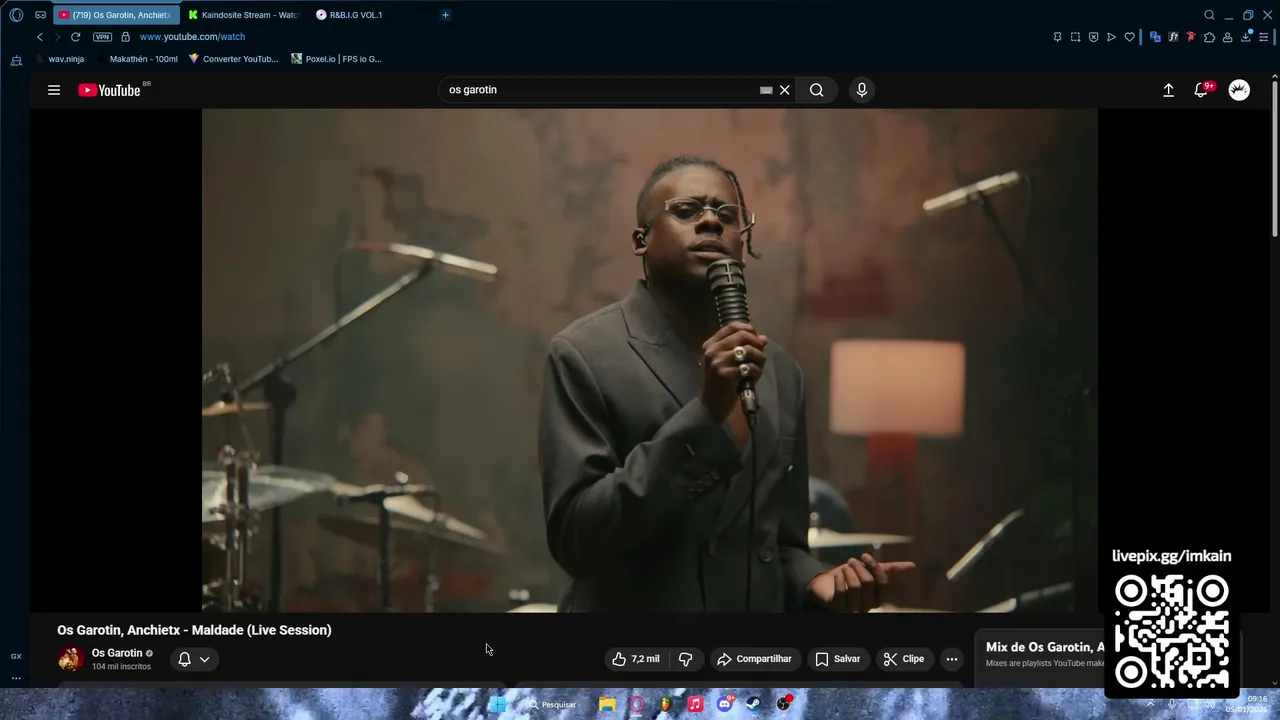Open the GX Control sidebar icon
This screenshot has width=1280, height=720.
point(16,656)
